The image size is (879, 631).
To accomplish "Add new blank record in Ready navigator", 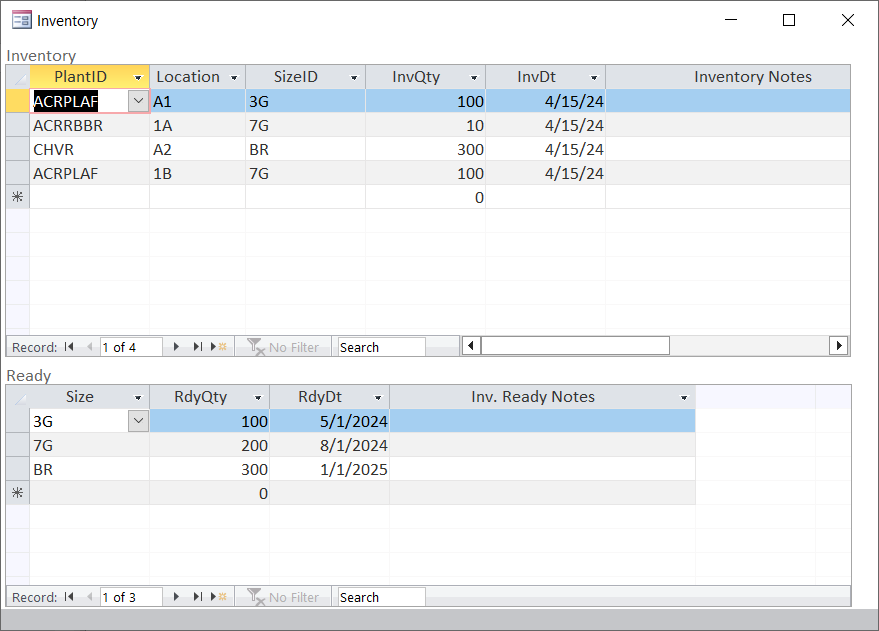I will pyautogui.click(x=220, y=597).
